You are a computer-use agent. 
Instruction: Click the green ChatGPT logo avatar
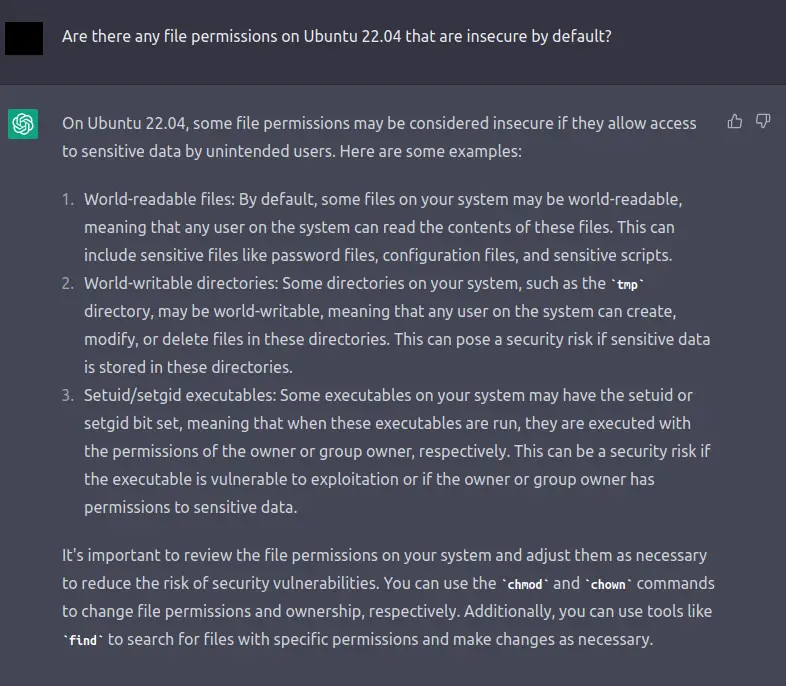coord(23,124)
